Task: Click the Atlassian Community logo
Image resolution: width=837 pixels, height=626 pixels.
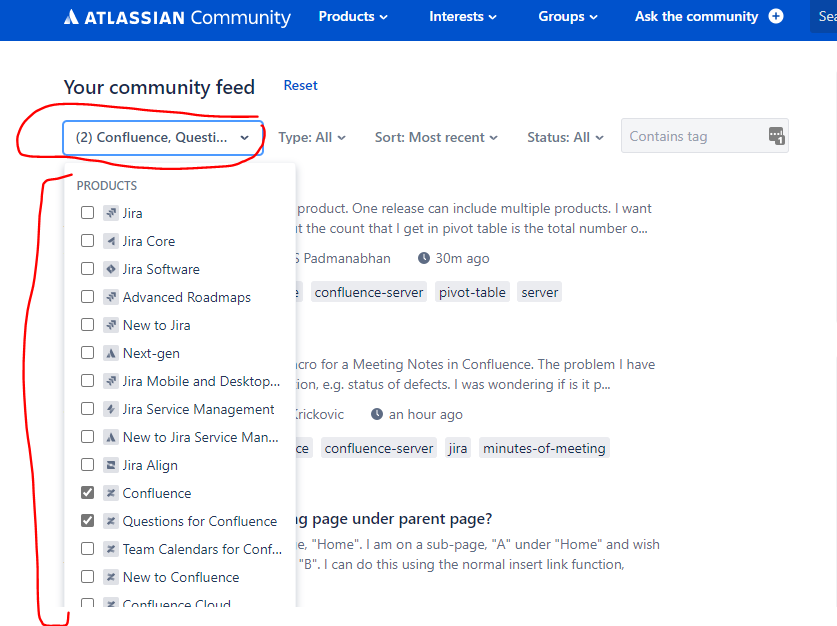Action: click(177, 17)
